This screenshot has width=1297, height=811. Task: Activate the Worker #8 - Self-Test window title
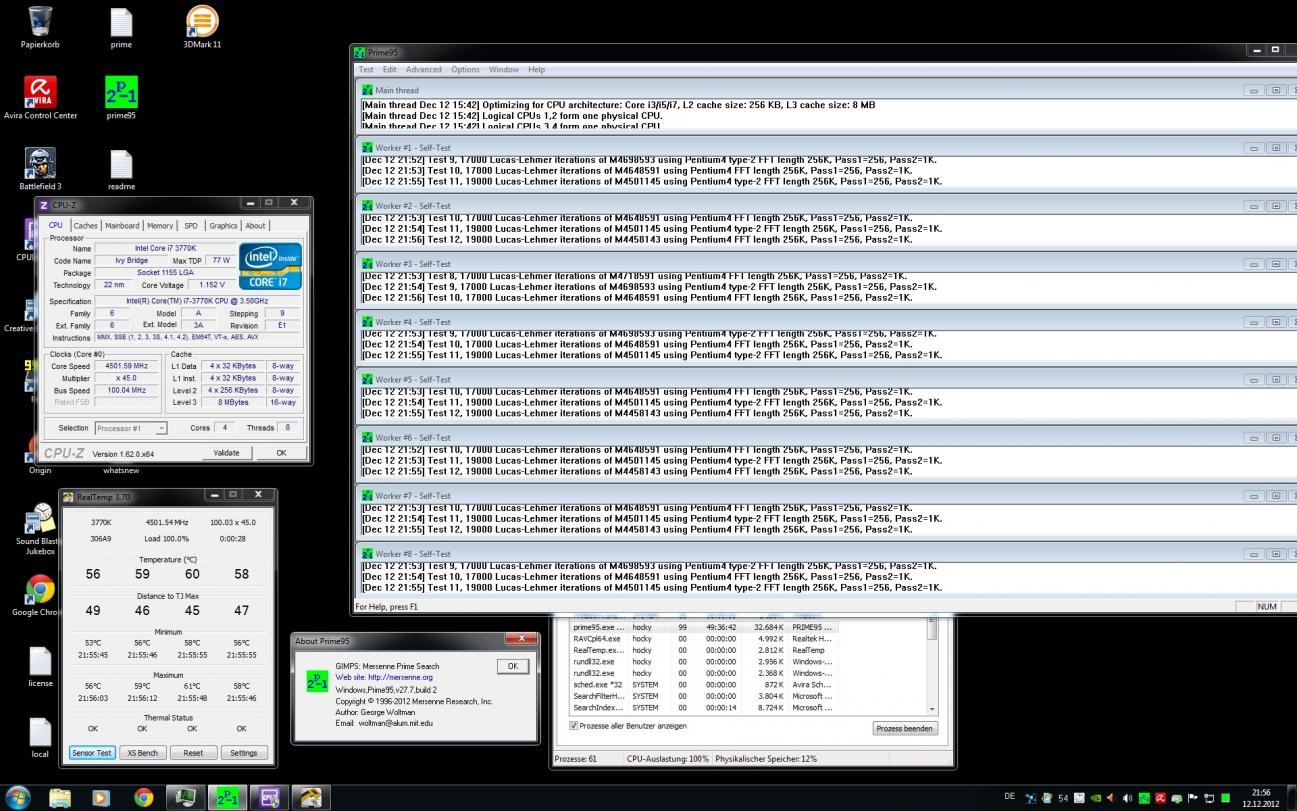coord(413,554)
